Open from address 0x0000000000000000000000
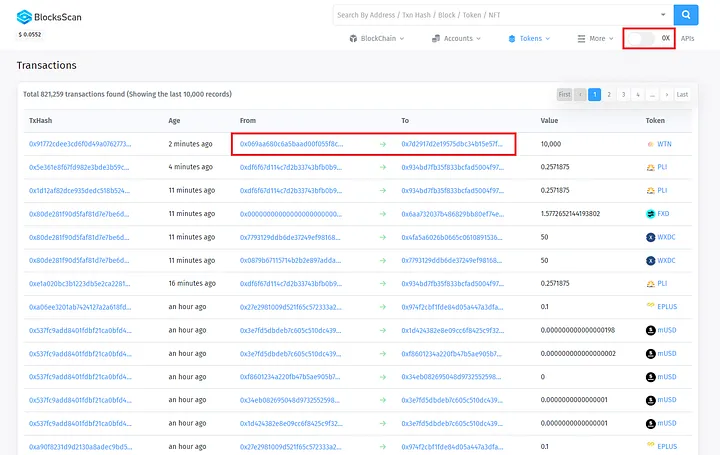Screen dimensions: 720x455 tap(291, 213)
